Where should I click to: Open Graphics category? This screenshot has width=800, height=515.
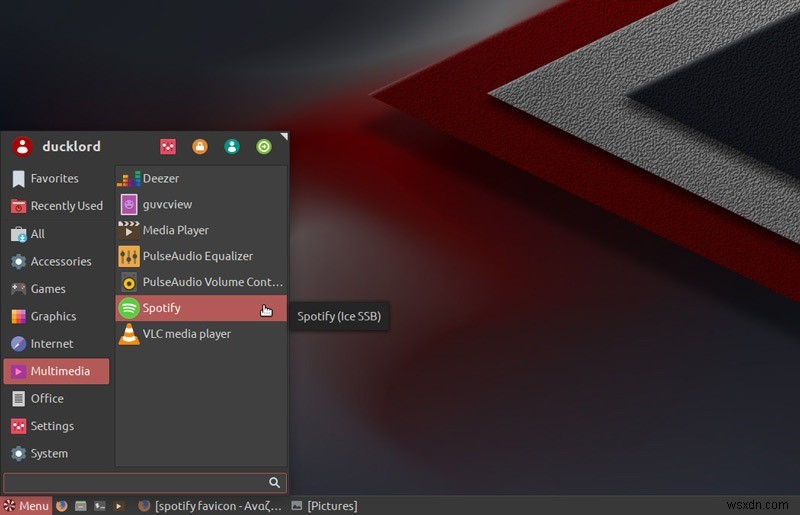(56, 316)
